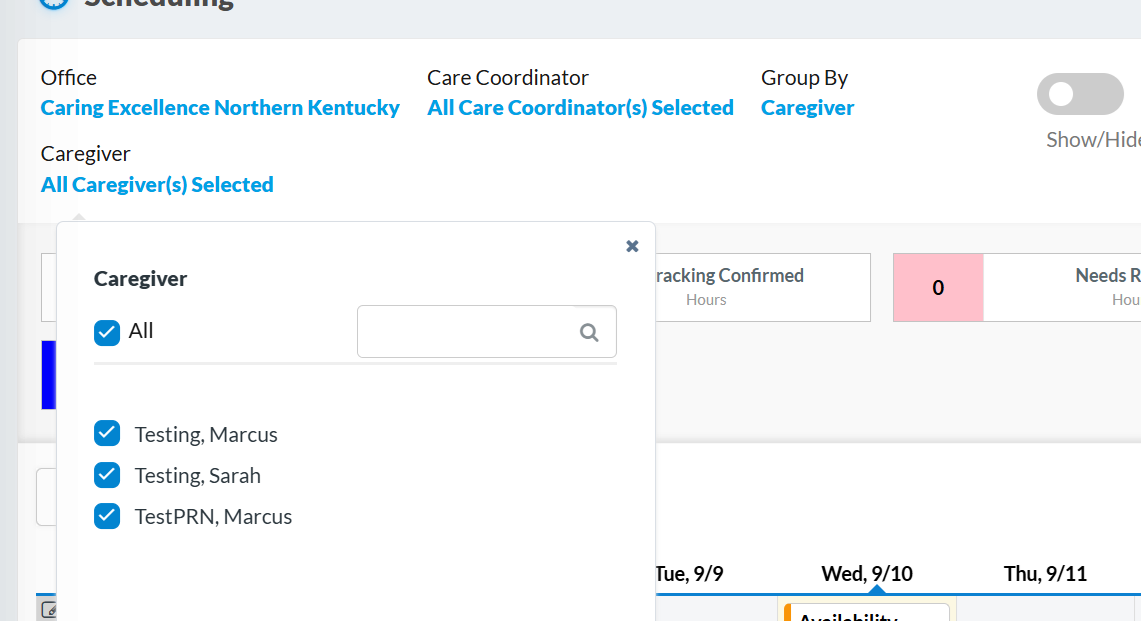Select the Thu, 9/11 column header
The image size is (1141, 621).
[x=1045, y=574]
